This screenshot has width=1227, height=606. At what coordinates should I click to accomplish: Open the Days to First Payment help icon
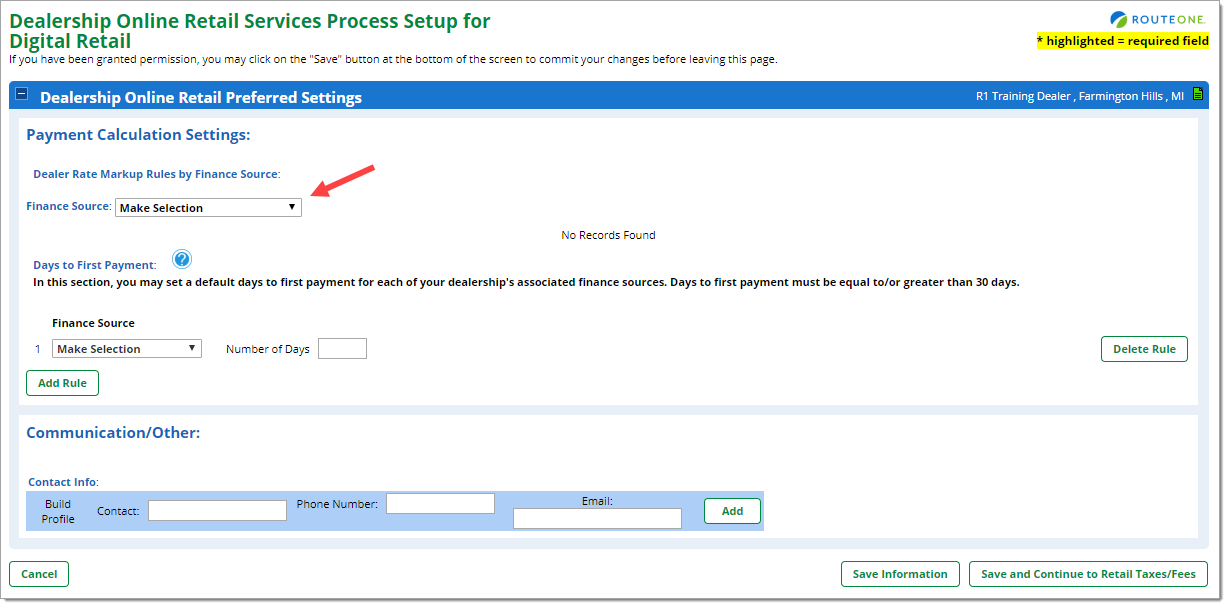[181, 260]
